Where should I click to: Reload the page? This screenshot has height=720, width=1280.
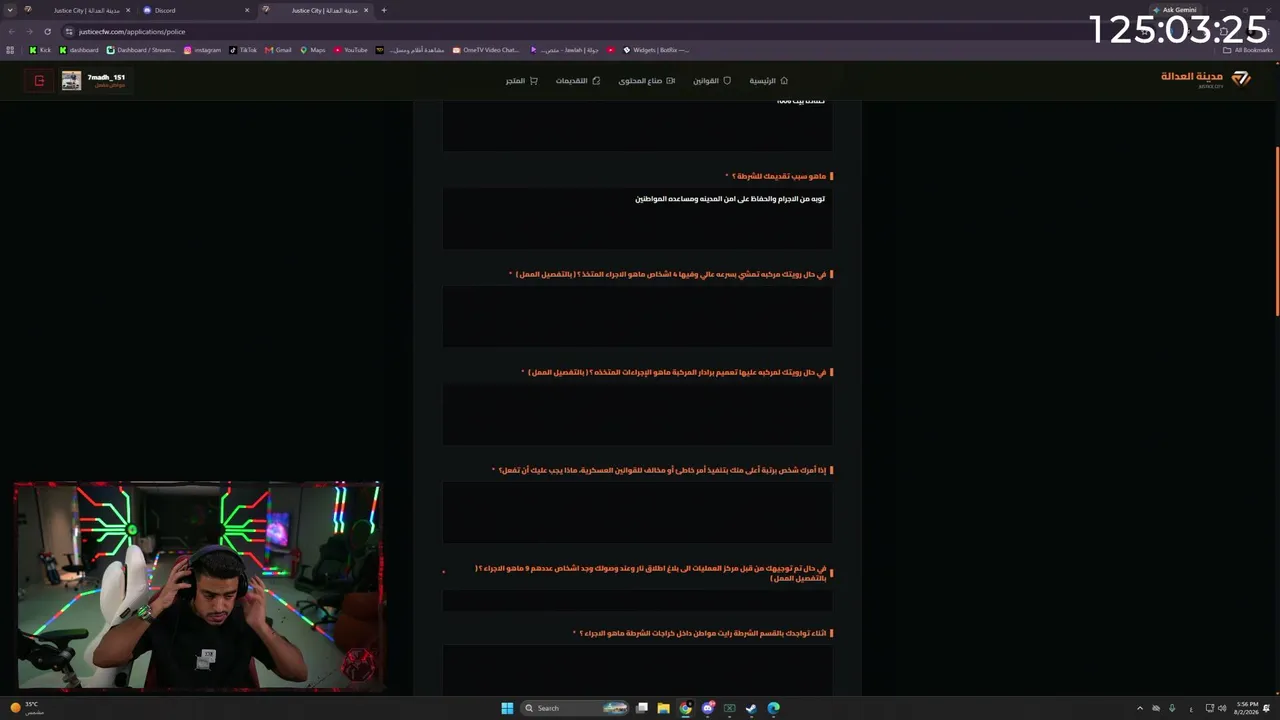coord(47,31)
